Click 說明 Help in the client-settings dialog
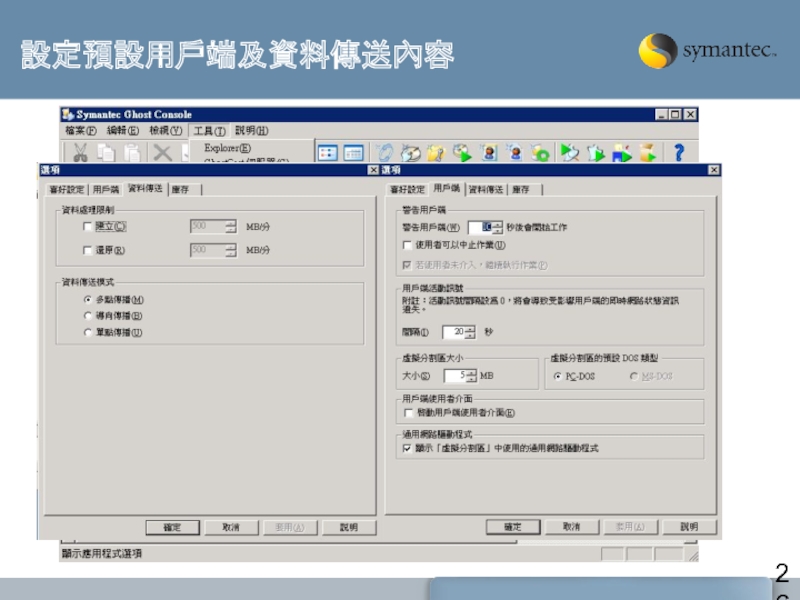The image size is (800, 600). pyautogui.click(x=689, y=527)
